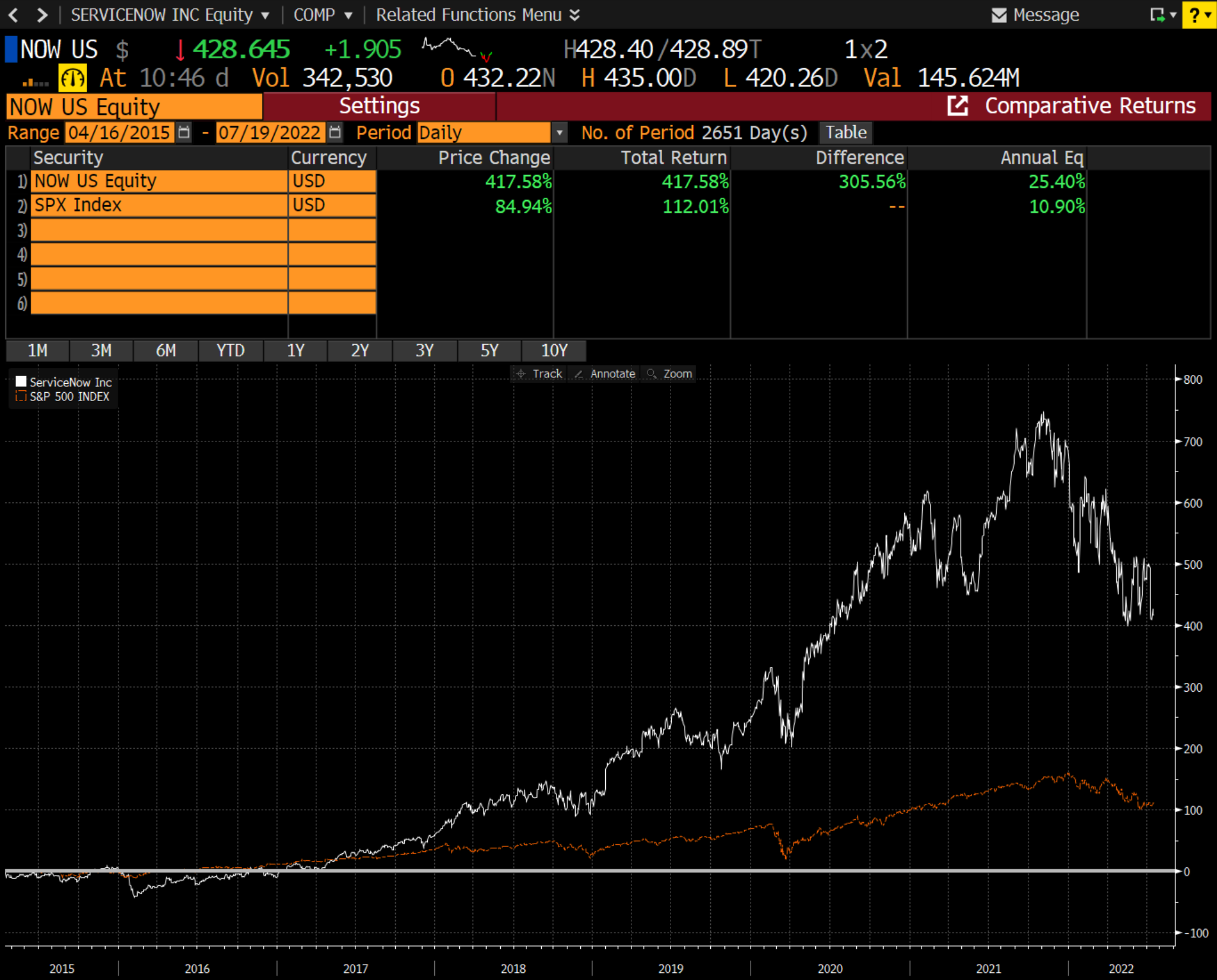
Task: Edit the start date 04/16/2015 field
Action: (x=120, y=132)
